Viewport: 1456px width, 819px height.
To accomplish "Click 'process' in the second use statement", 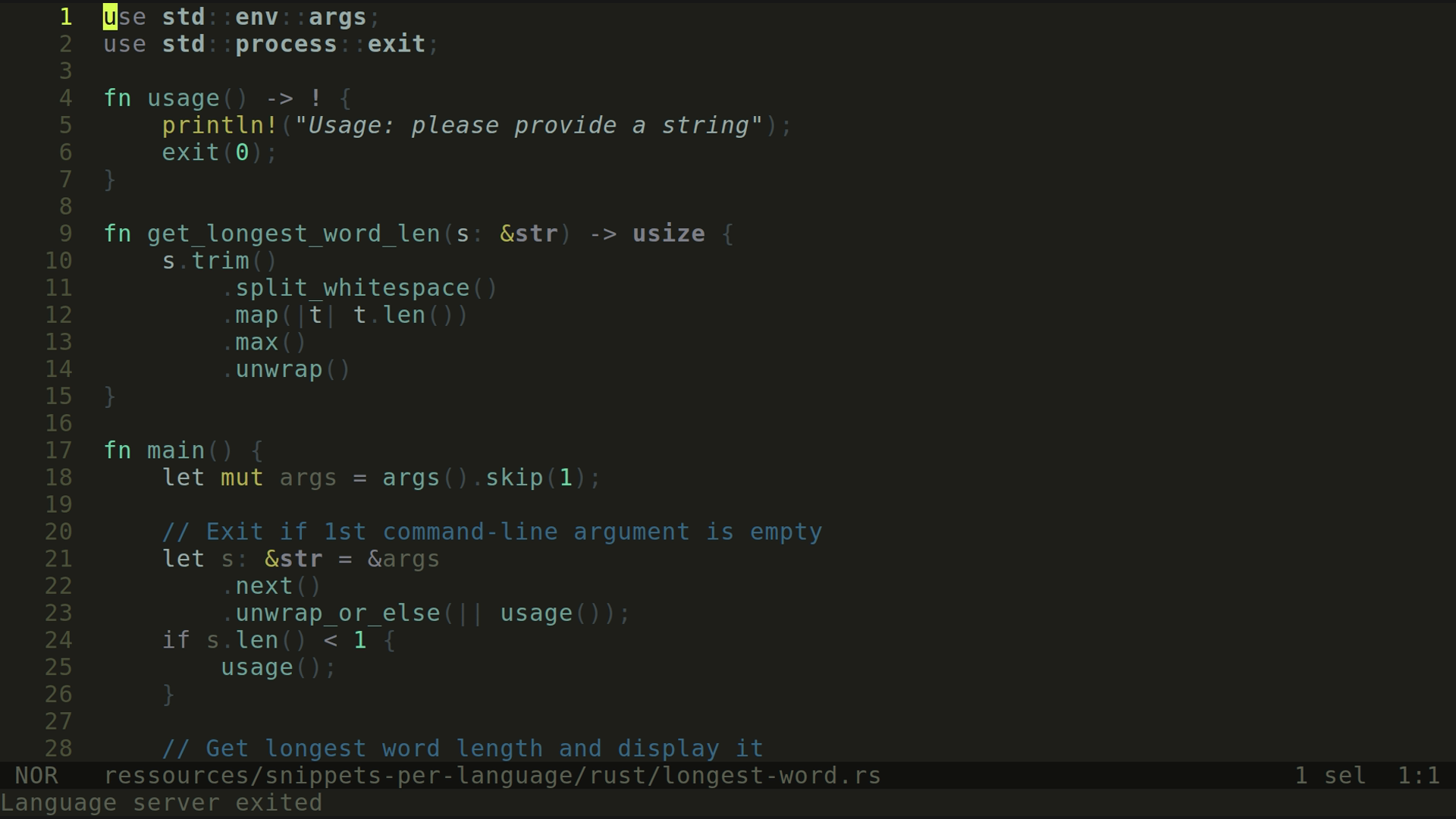I will 286,44.
